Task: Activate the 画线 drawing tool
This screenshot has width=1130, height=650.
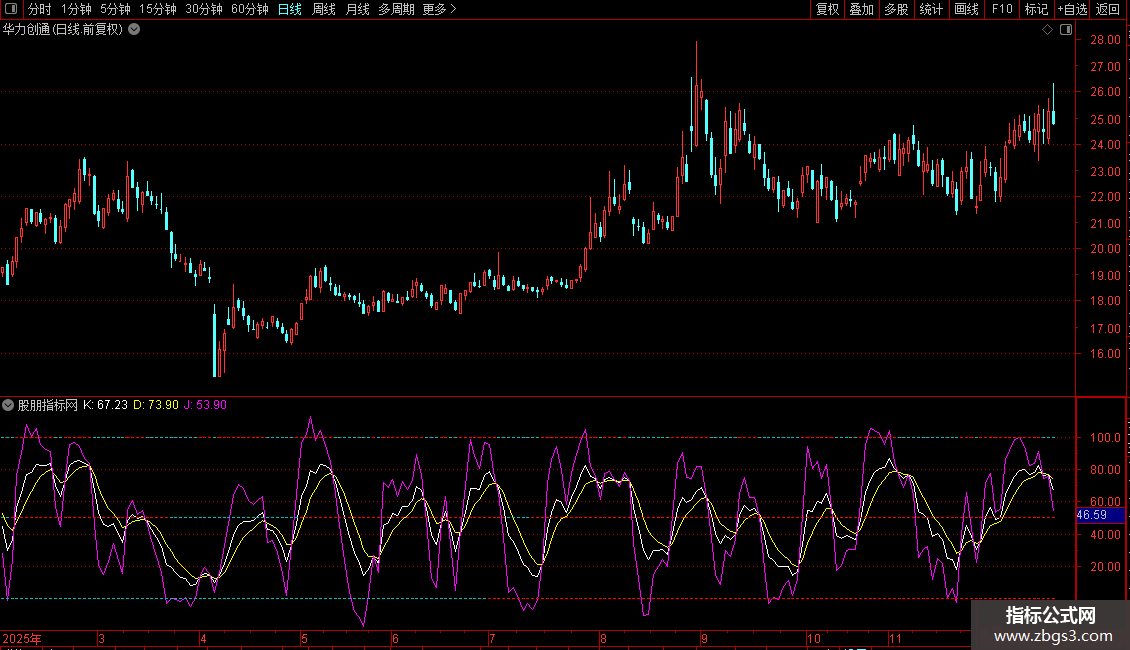Action: (966, 10)
